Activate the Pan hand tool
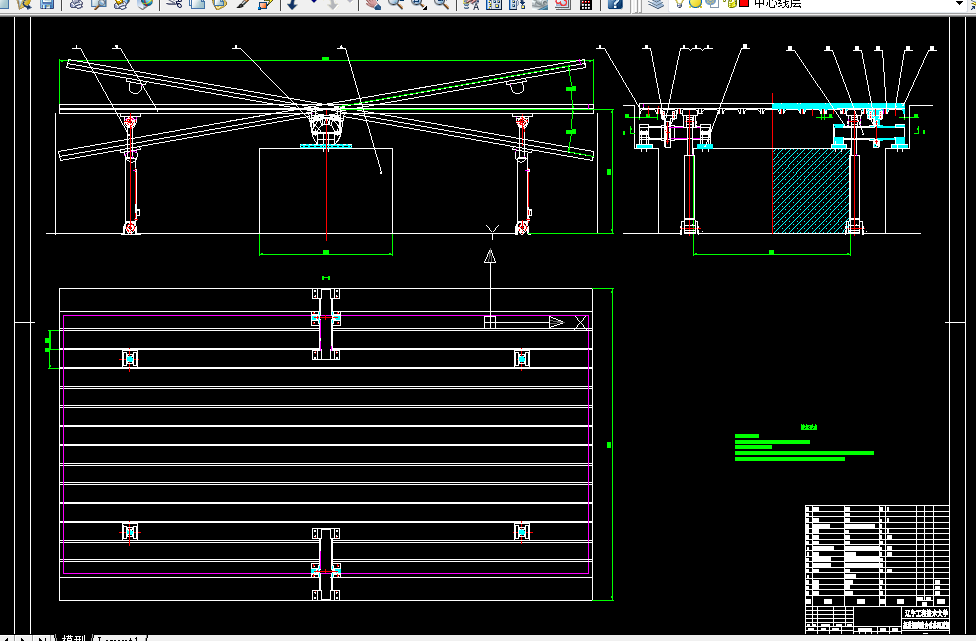The width and height of the screenshot is (976, 641). click(373, 4)
